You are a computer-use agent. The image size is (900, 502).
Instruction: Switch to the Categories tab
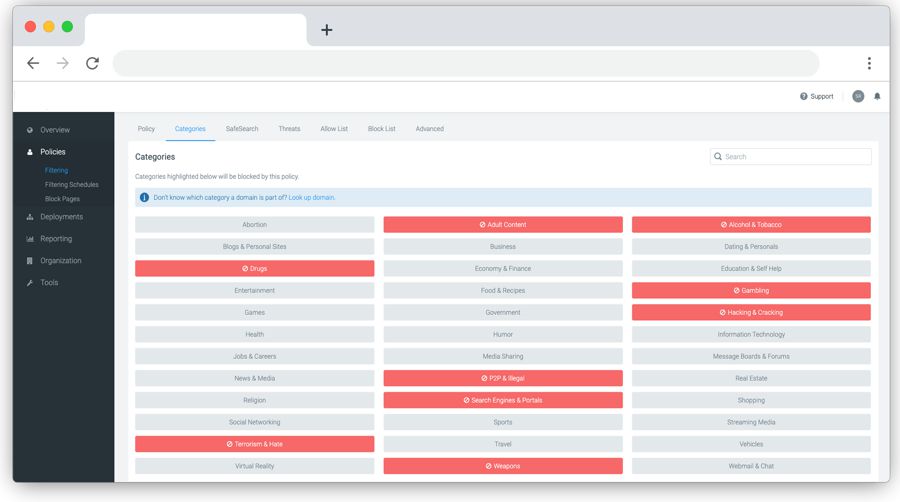190,129
